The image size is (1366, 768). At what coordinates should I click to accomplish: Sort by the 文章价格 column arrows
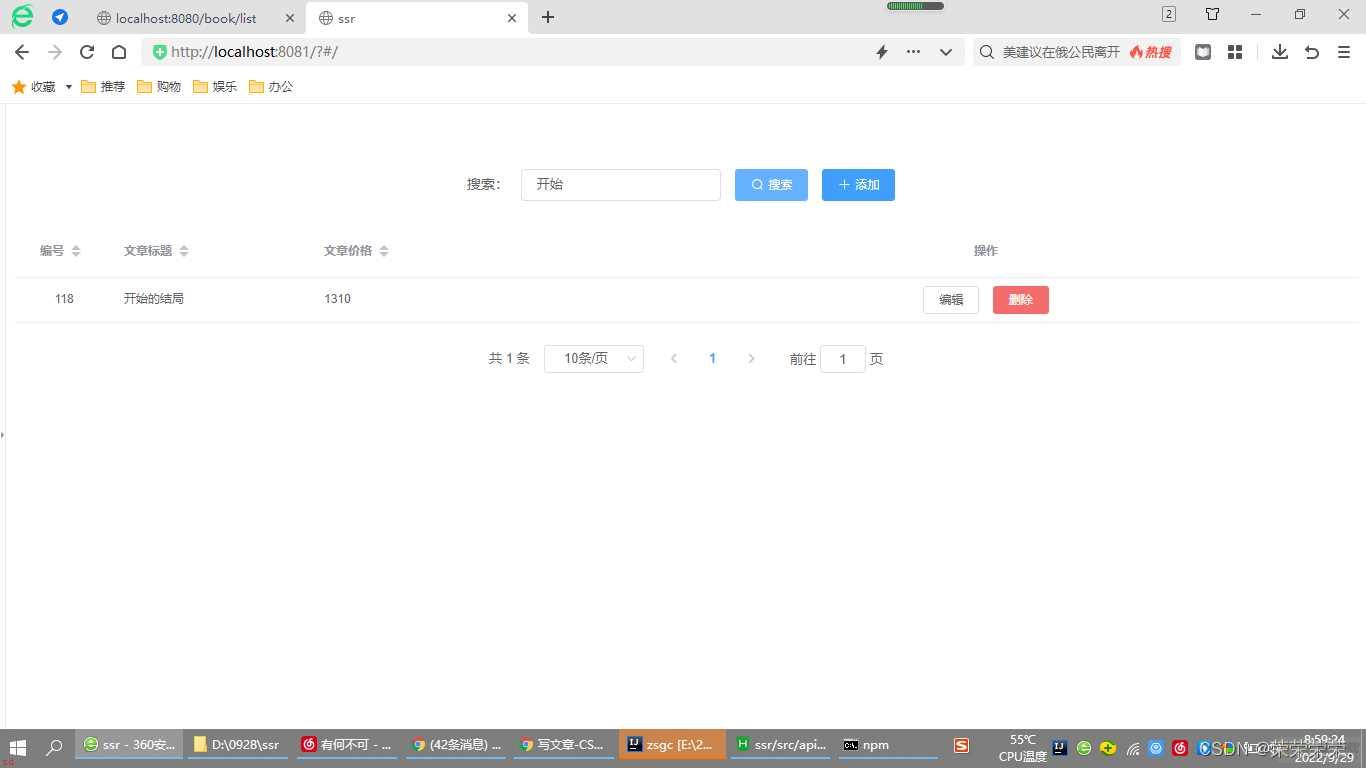(x=384, y=251)
